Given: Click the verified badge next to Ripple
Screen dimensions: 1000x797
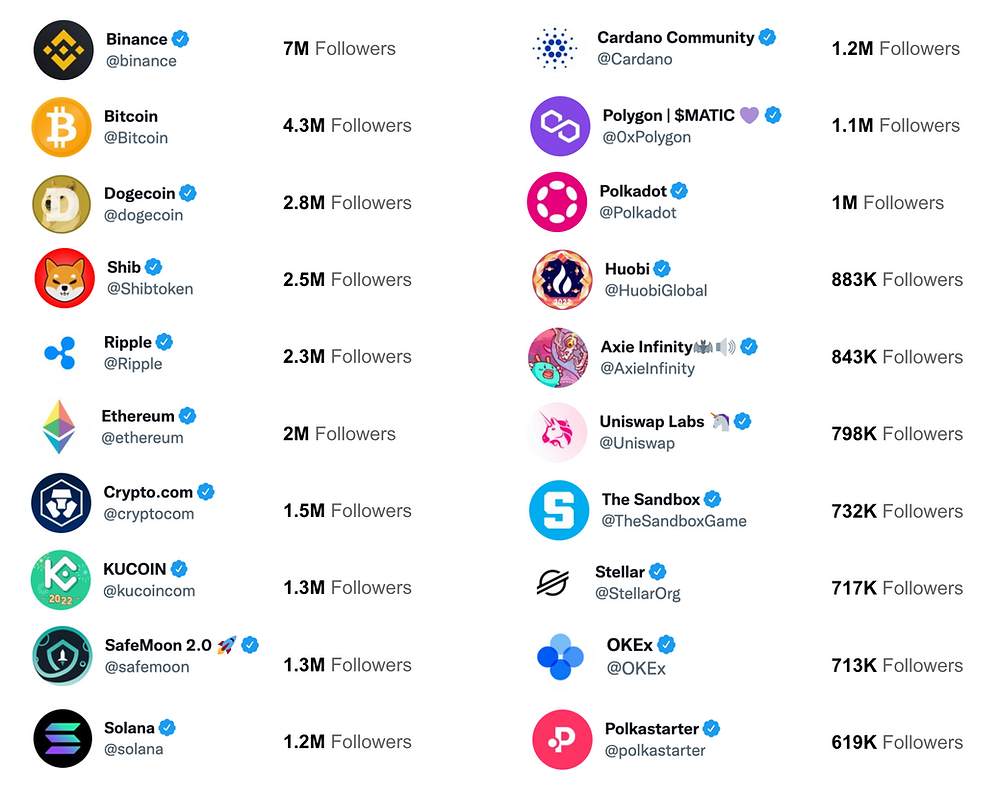Looking at the screenshot, I should point(165,342).
